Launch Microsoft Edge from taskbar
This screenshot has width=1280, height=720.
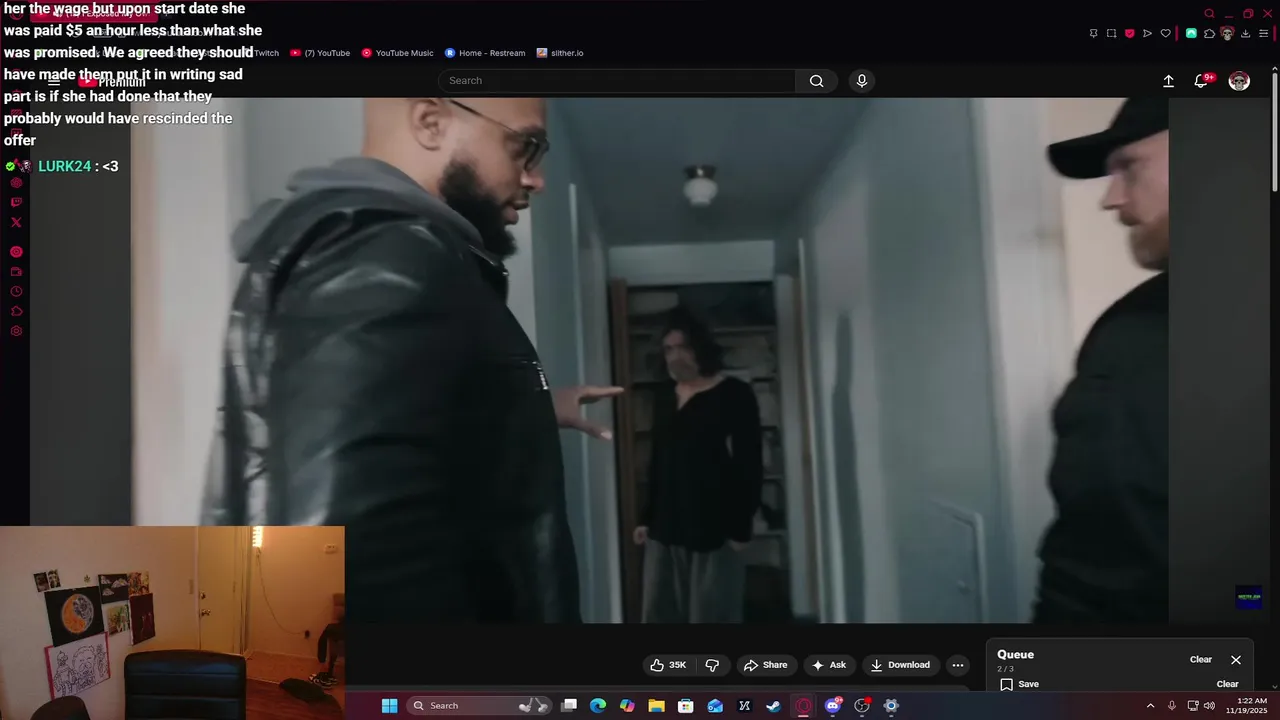tap(598, 706)
